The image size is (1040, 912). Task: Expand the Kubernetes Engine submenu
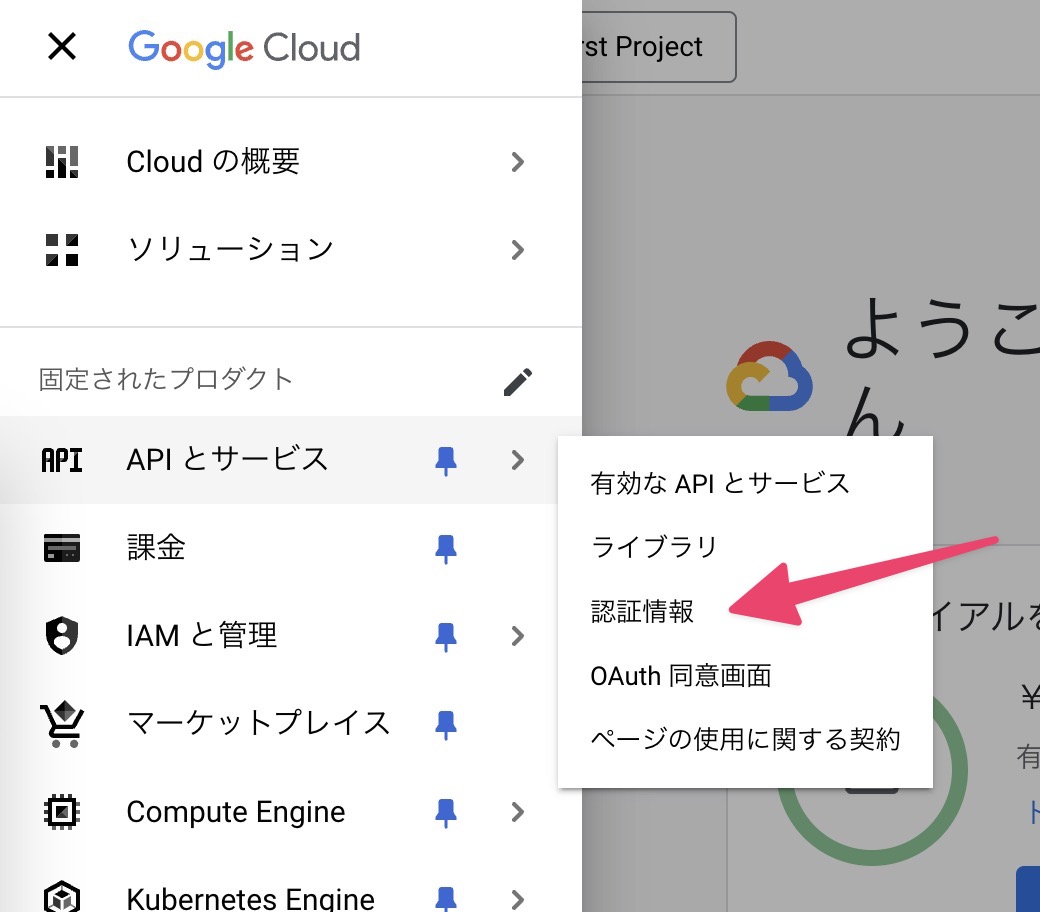[x=518, y=897]
